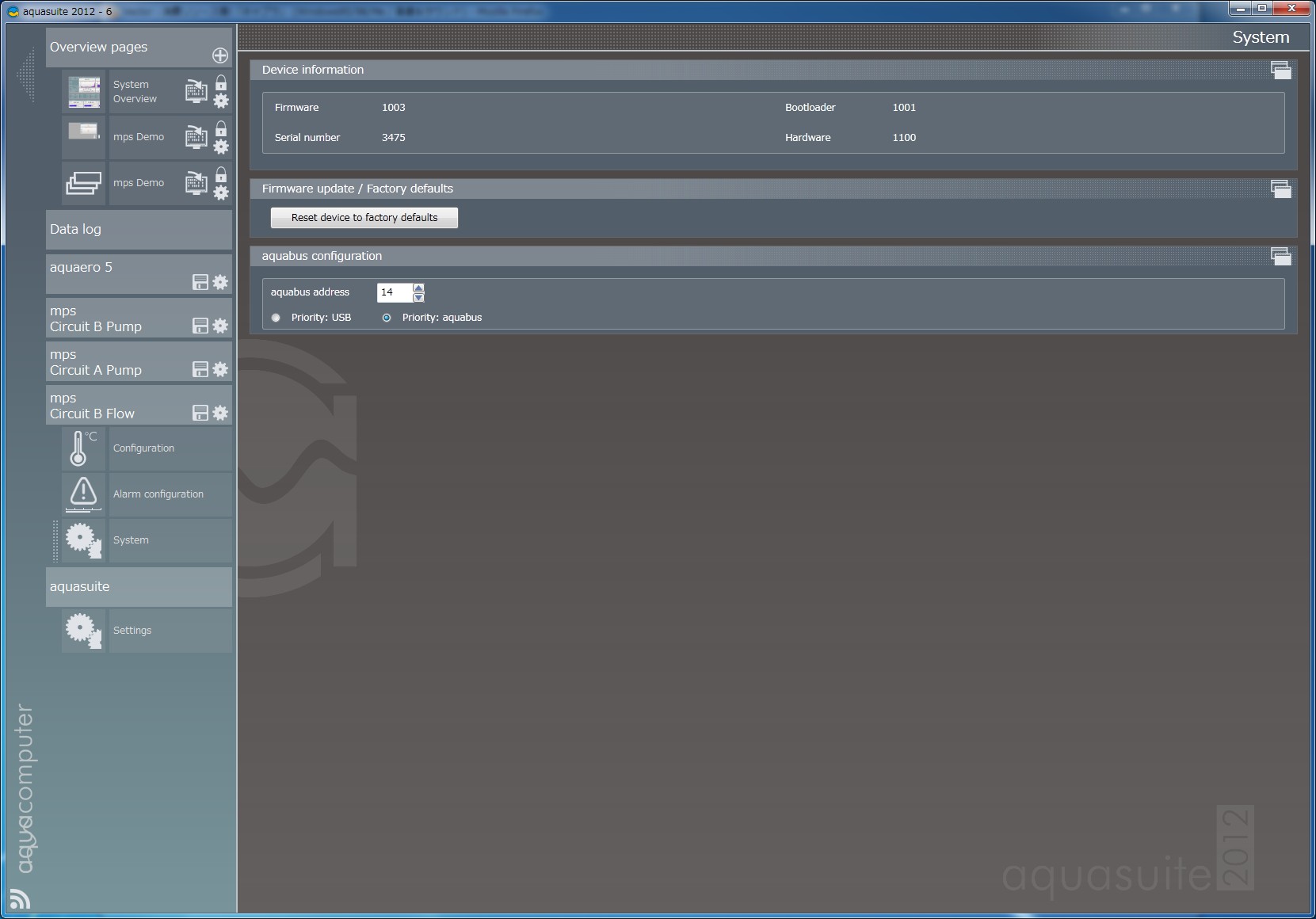Click the Serial number value 3475
Image resolution: width=1316 pixels, height=919 pixels.
(x=393, y=138)
